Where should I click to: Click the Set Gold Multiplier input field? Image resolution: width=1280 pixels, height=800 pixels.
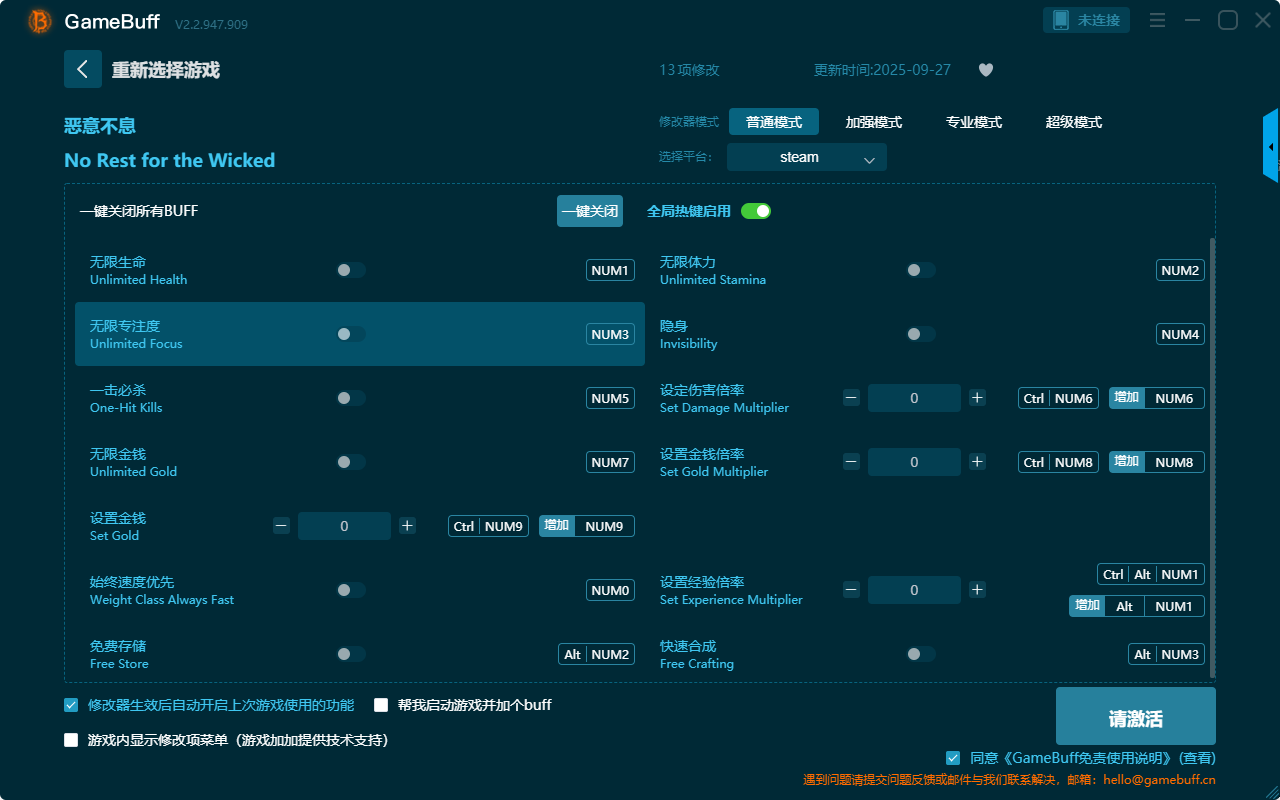(x=914, y=462)
